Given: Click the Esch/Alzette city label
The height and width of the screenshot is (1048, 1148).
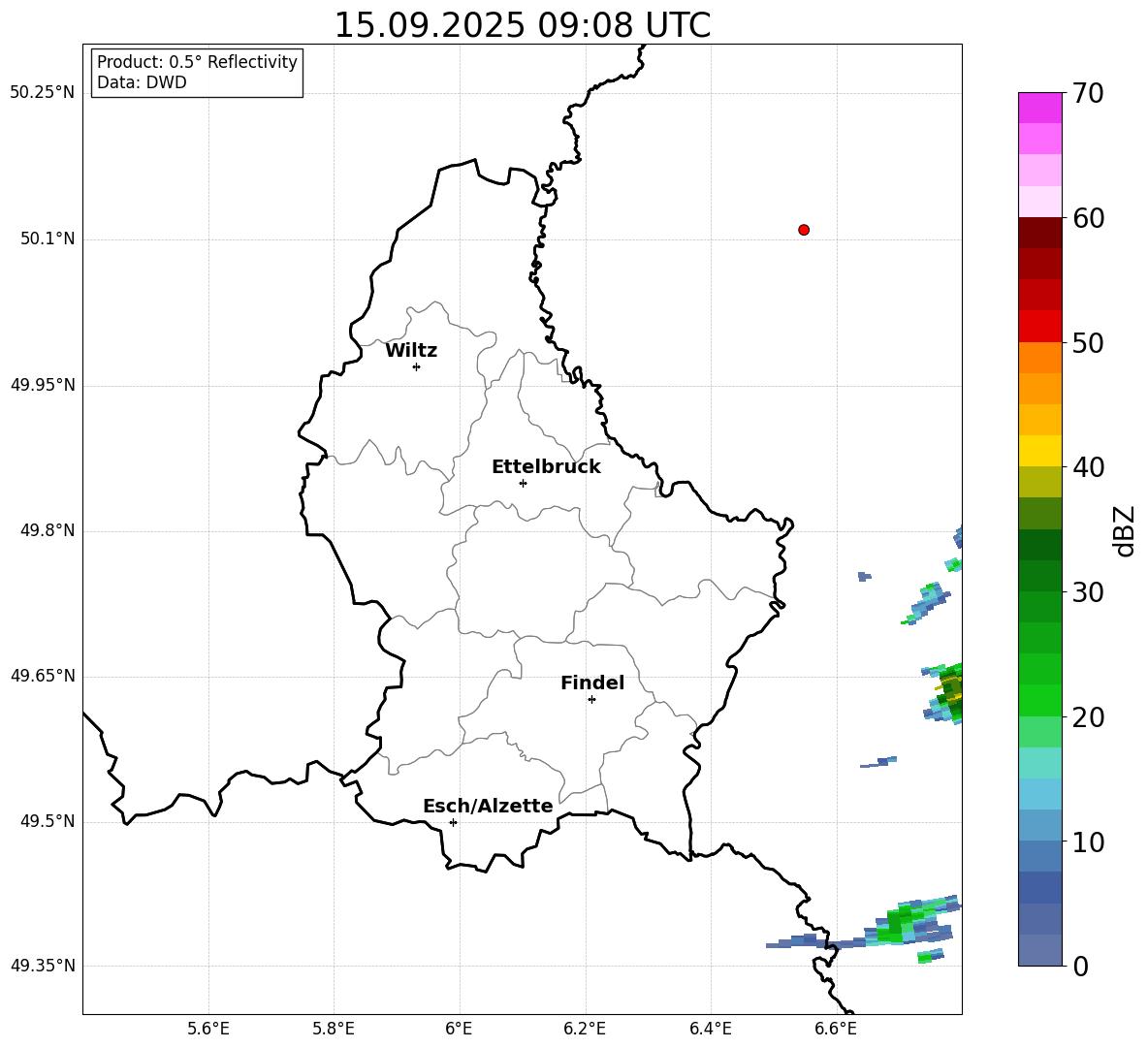Looking at the screenshot, I should pos(488,806).
